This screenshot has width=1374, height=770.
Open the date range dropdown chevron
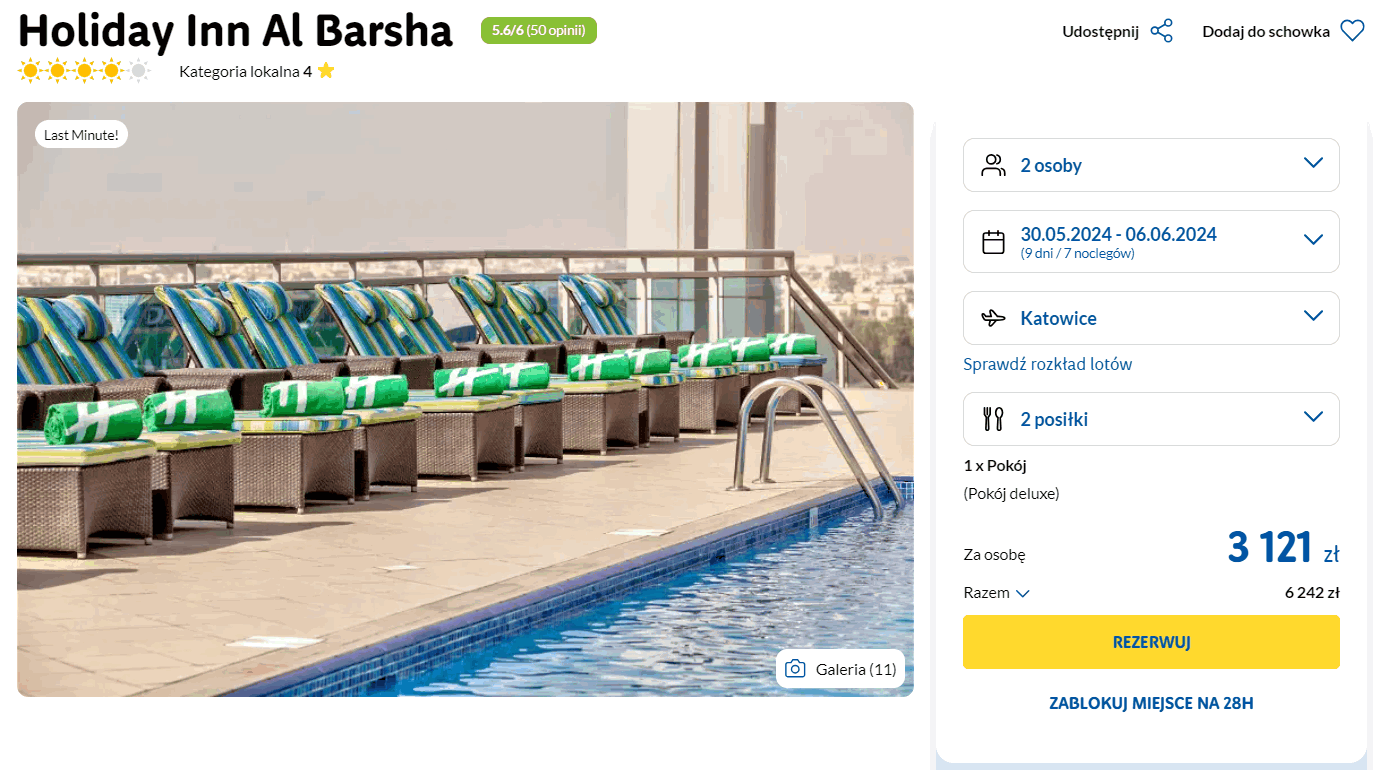[x=1313, y=240]
